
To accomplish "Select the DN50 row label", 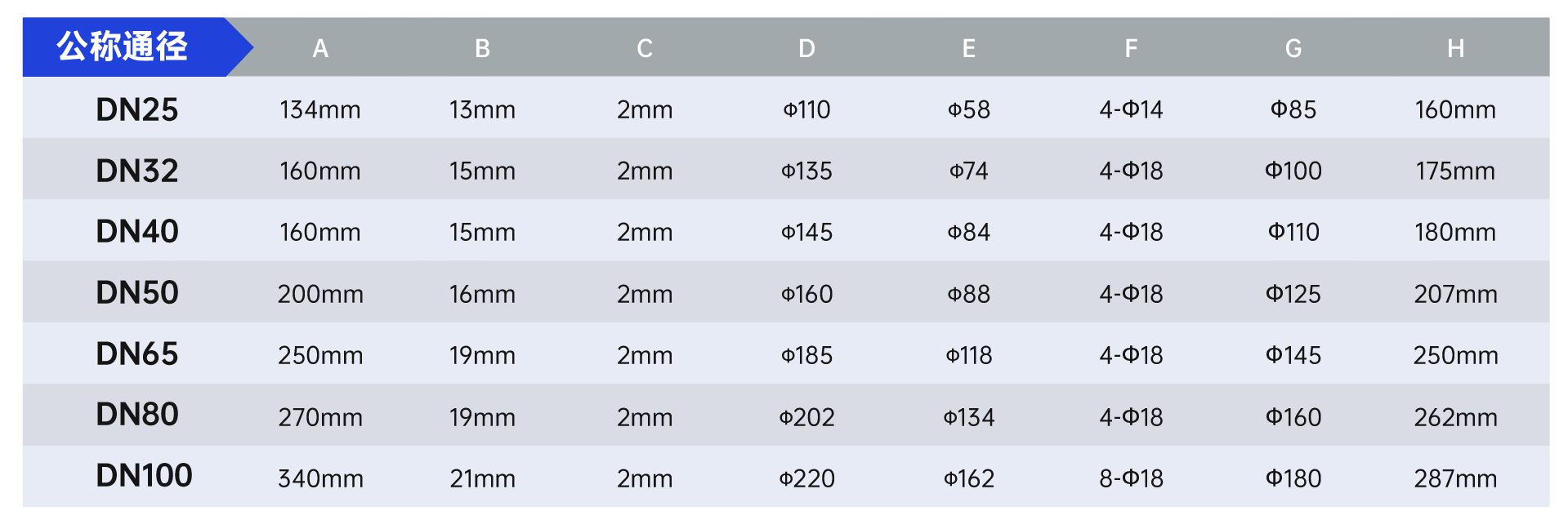I will (137, 293).
